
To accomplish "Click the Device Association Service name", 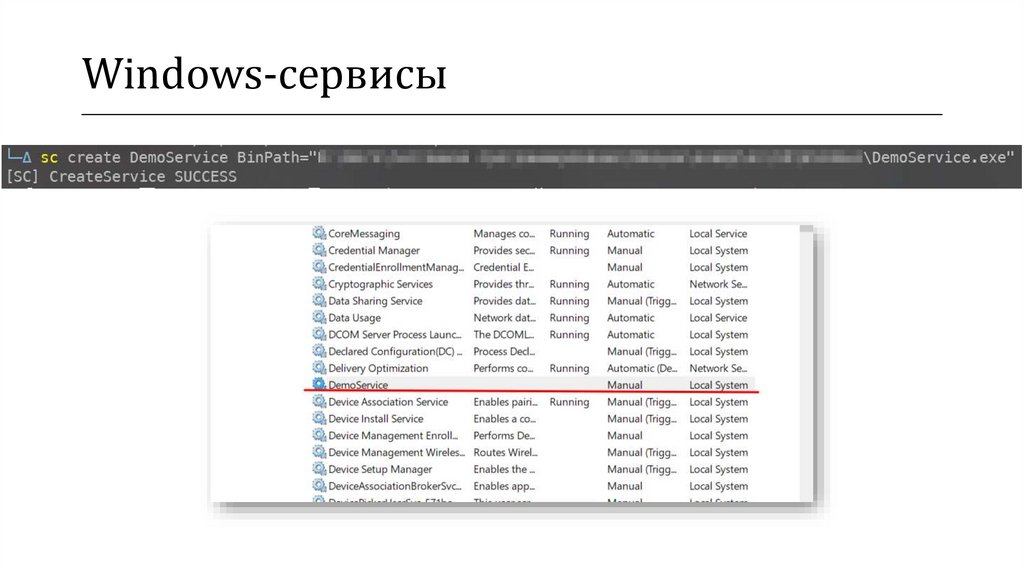I will [x=388, y=402].
